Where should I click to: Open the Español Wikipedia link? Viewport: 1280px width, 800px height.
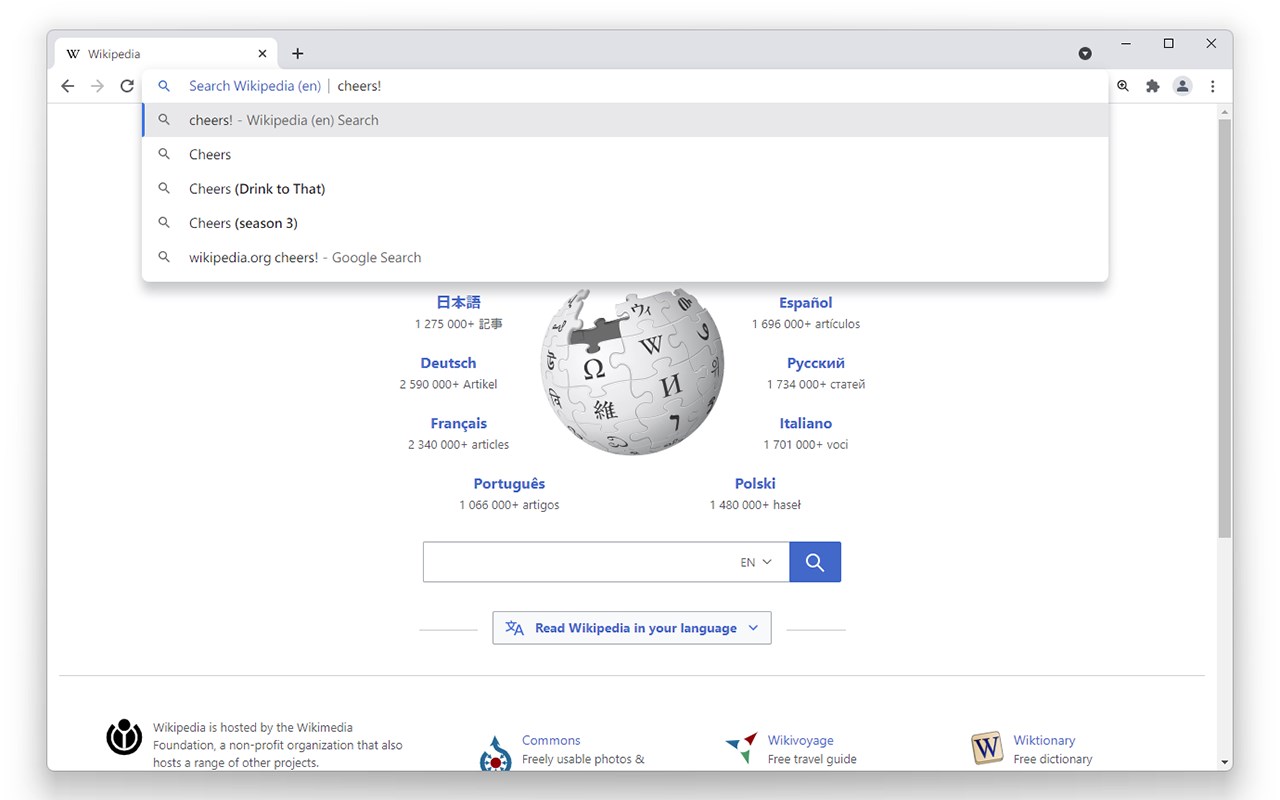806,303
